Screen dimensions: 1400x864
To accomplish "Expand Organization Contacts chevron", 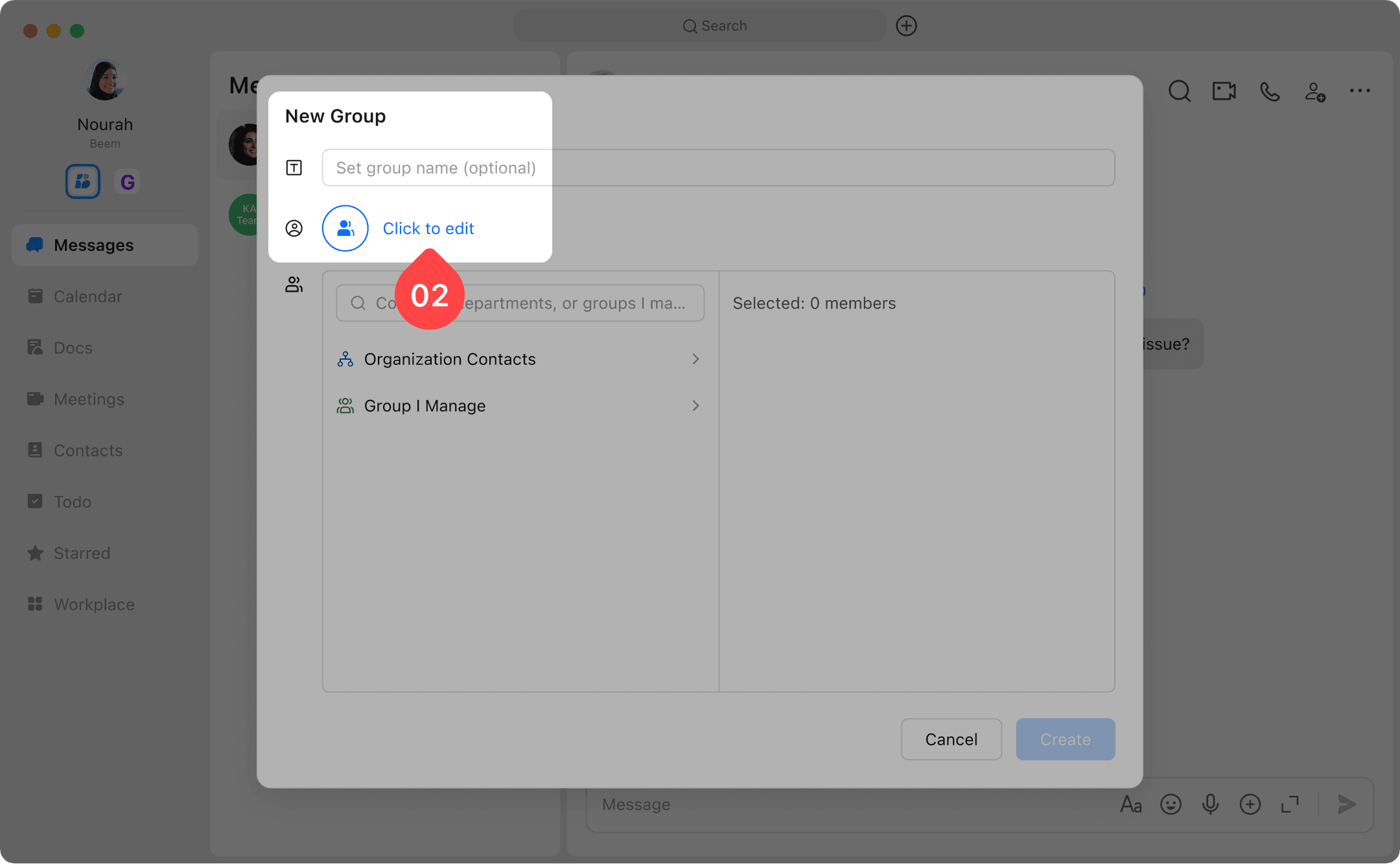I will pyautogui.click(x=695, y=359).
